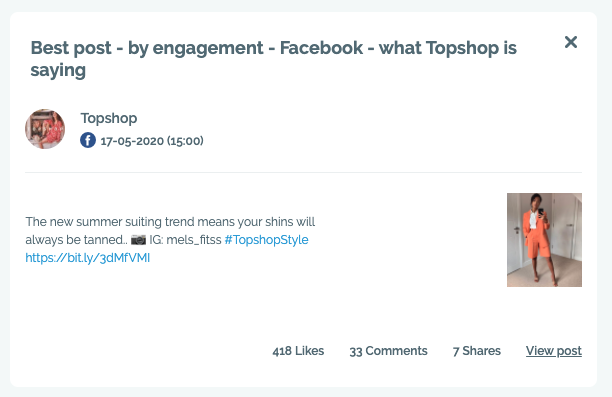This screenshot has width=612, height=397.
Task: Click the camera emoji in the caption
Action: click(138, 240)
